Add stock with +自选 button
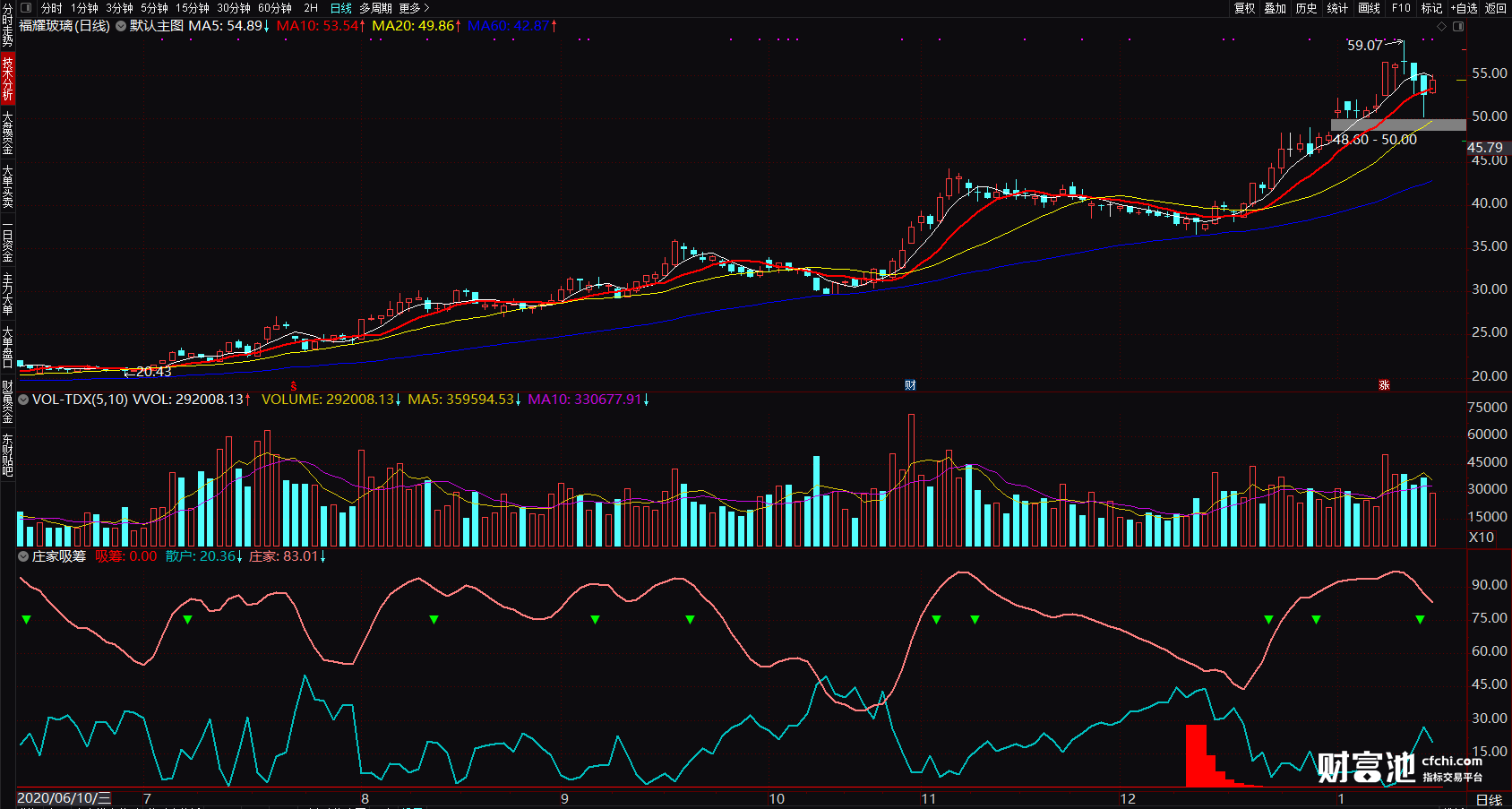Screen dimensions: 1512x809 click(1465, 8)
